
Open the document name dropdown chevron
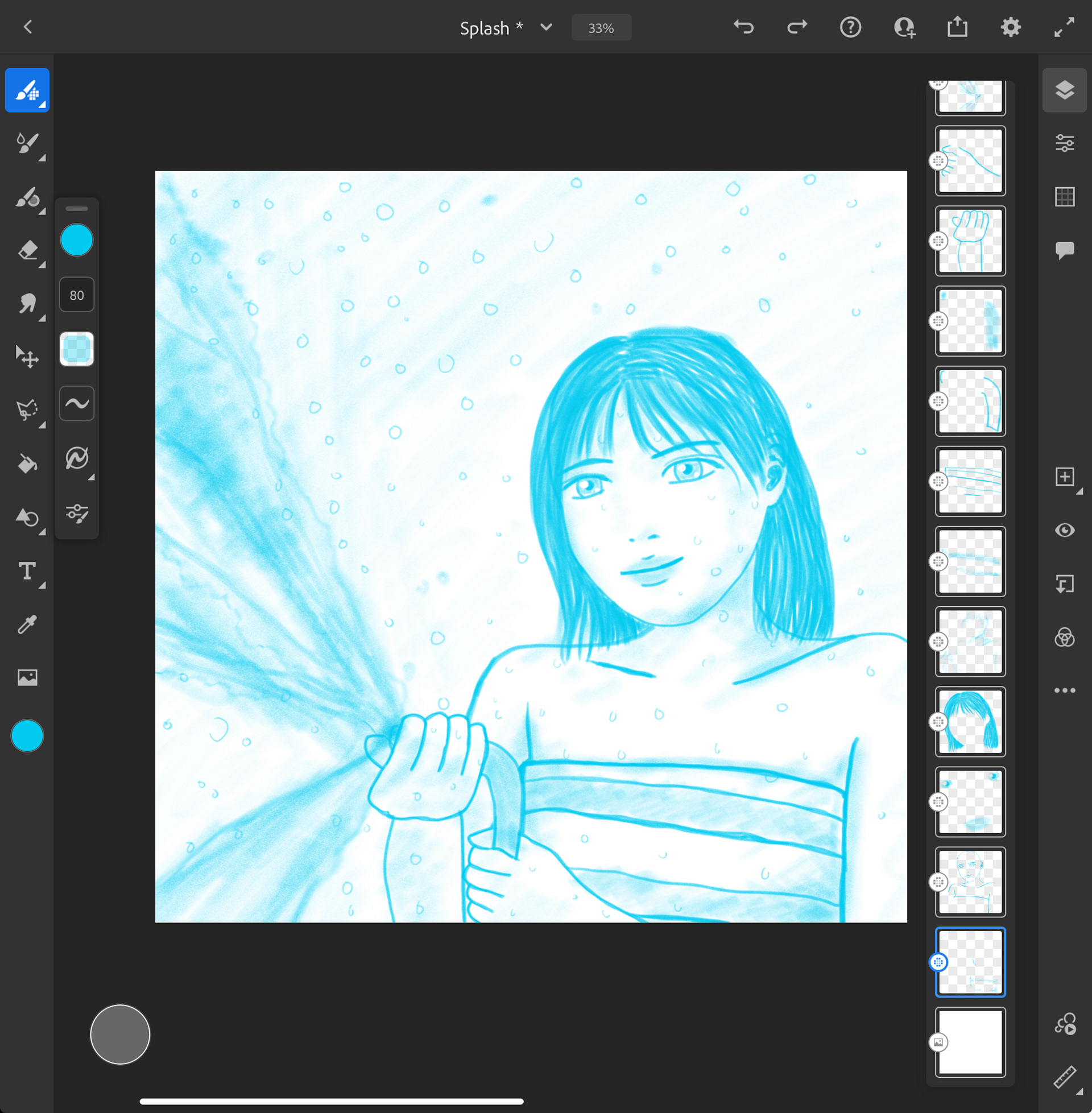(x=546, y=27)
